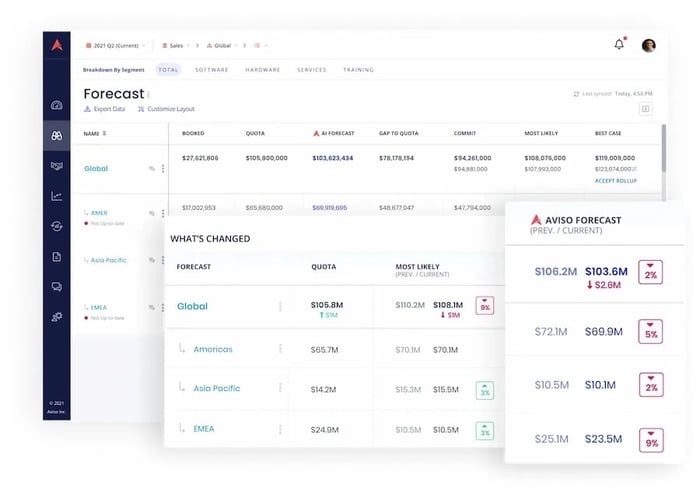Click the Global booked value $27,621,806
The width and height of the screenshot is (700, 493).
(x=200, y=158)
